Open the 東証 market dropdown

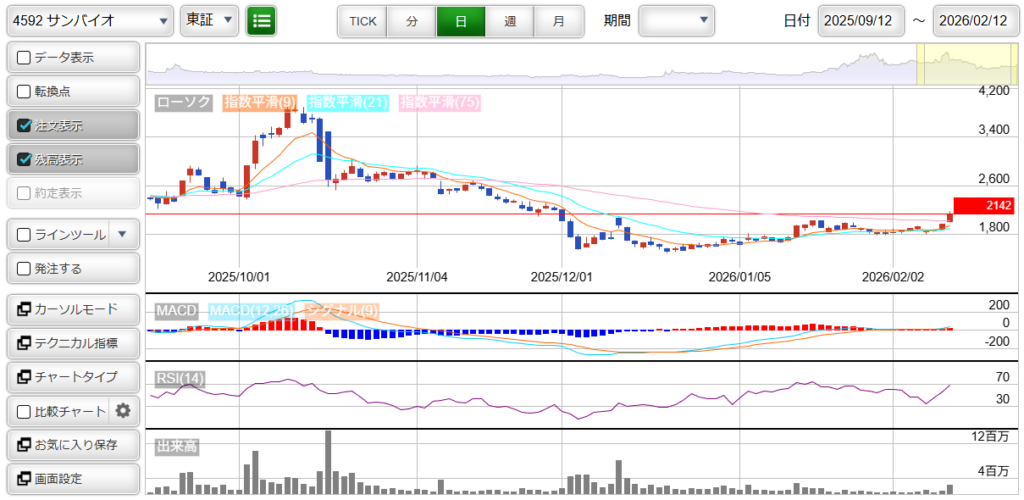210,20
